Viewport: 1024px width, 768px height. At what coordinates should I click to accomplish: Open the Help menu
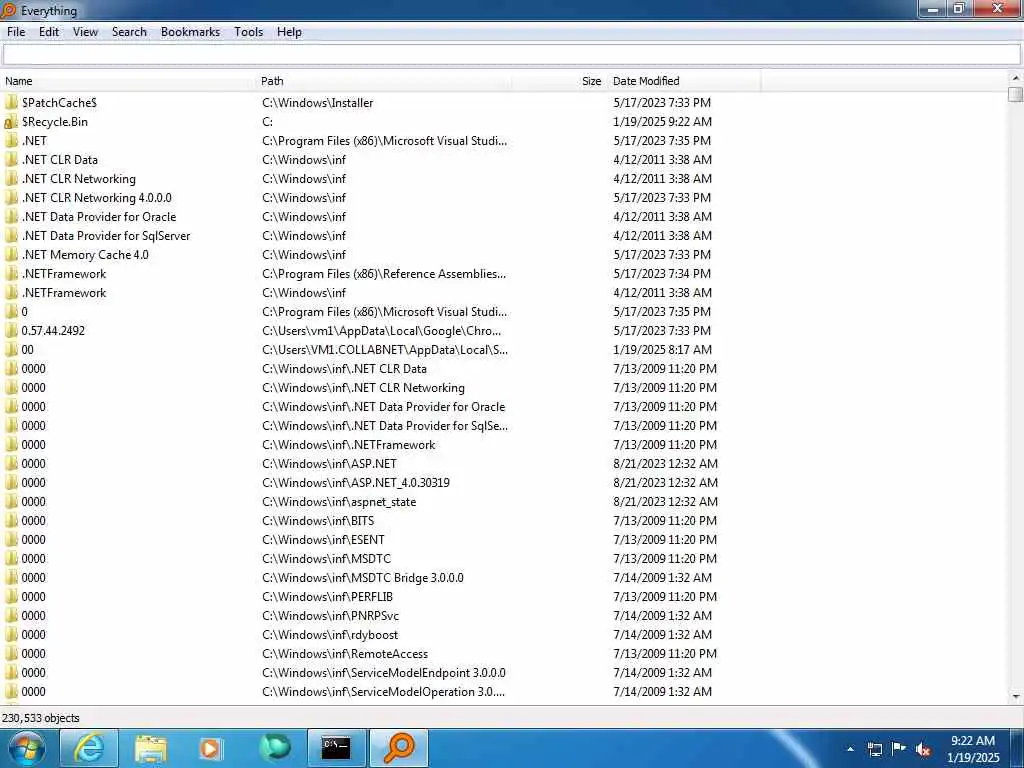pos(289,32)
